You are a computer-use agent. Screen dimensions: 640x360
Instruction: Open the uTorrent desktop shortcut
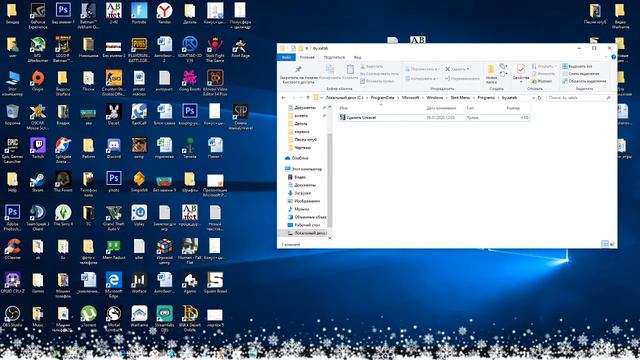point(88,316)
